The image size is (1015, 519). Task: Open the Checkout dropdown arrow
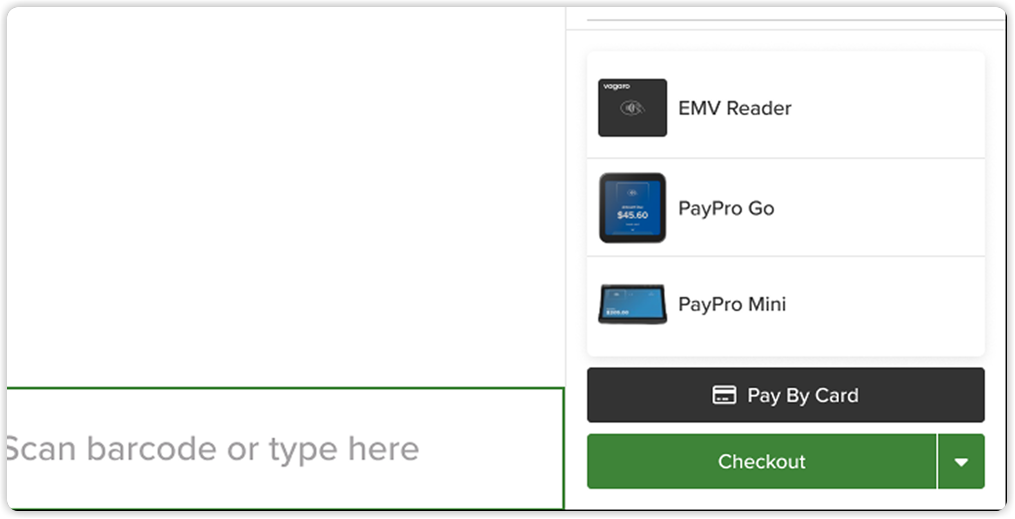coord(961,461)
